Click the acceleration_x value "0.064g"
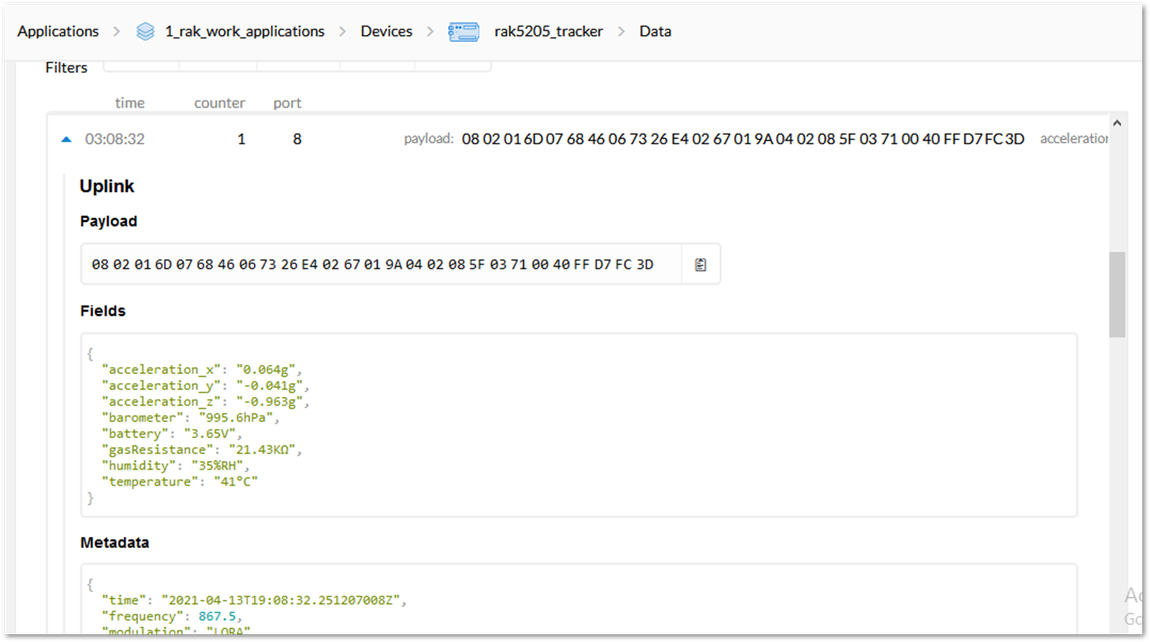Image resolution: width=1150 pixels, height=642 pixels. click(x=265, y=370)
